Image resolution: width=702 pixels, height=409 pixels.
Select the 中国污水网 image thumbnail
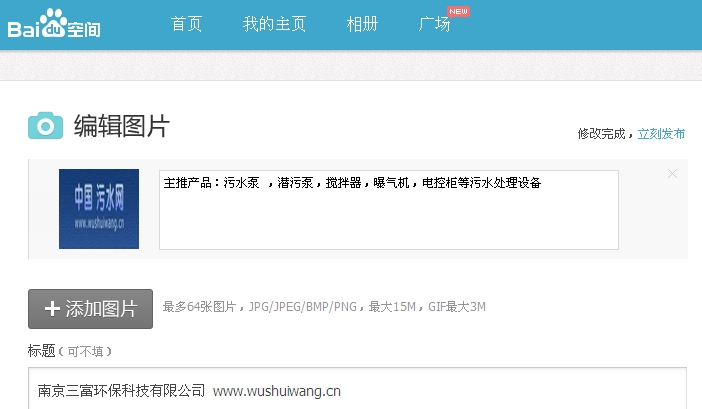tap(99, 209)
